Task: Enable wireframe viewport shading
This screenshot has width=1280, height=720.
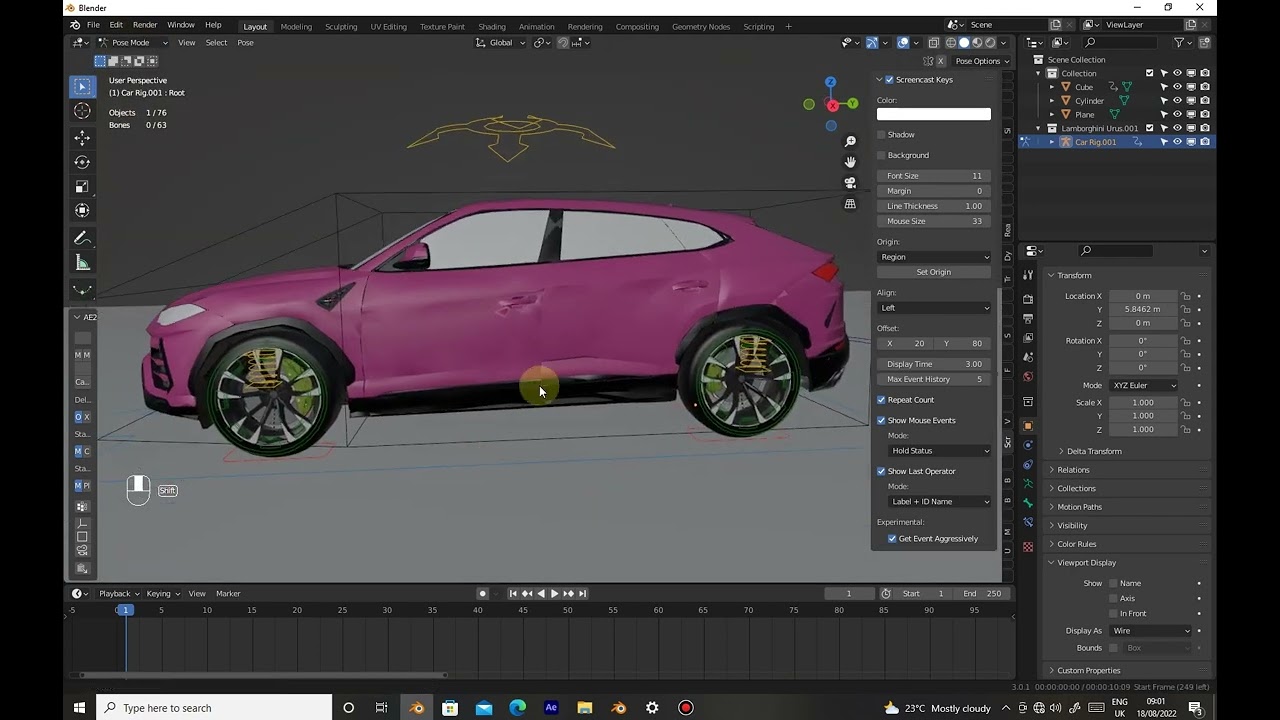Action: tap(951, 42)
